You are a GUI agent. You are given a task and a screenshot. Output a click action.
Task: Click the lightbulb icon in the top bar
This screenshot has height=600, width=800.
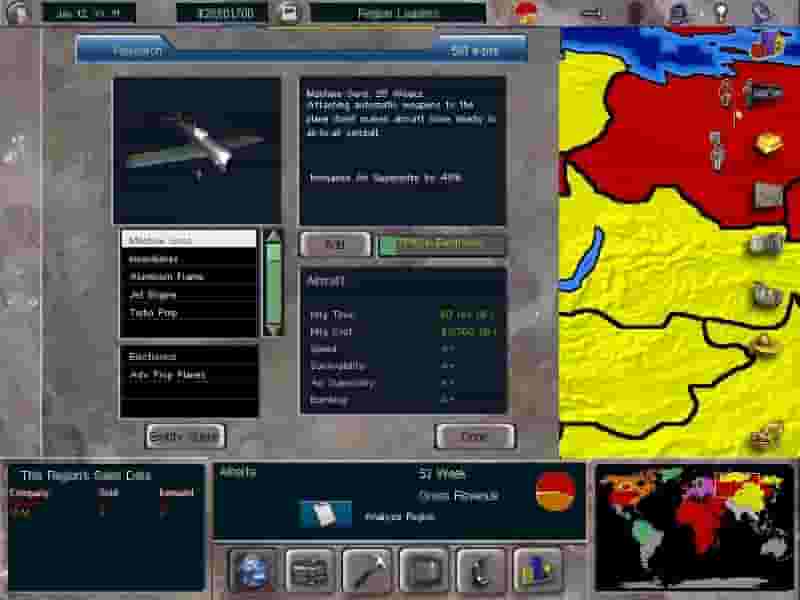click(722, 10)
